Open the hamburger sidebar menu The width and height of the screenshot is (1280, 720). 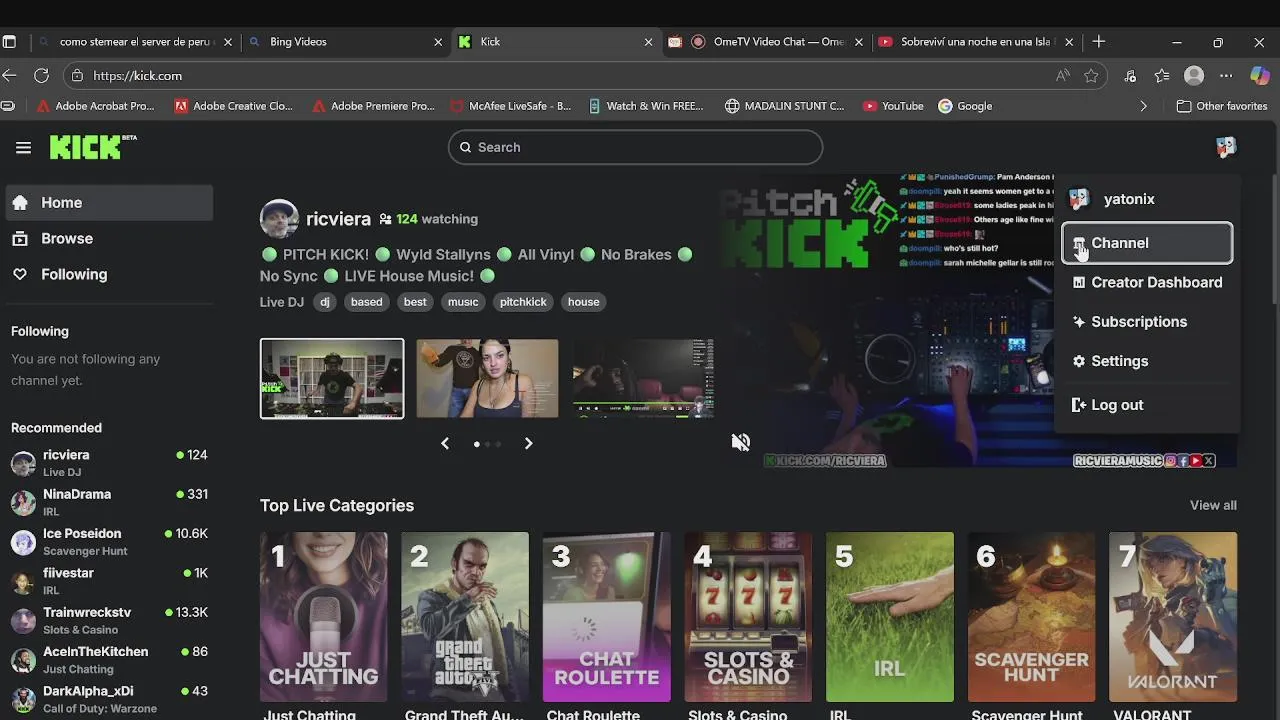point(23,148)
